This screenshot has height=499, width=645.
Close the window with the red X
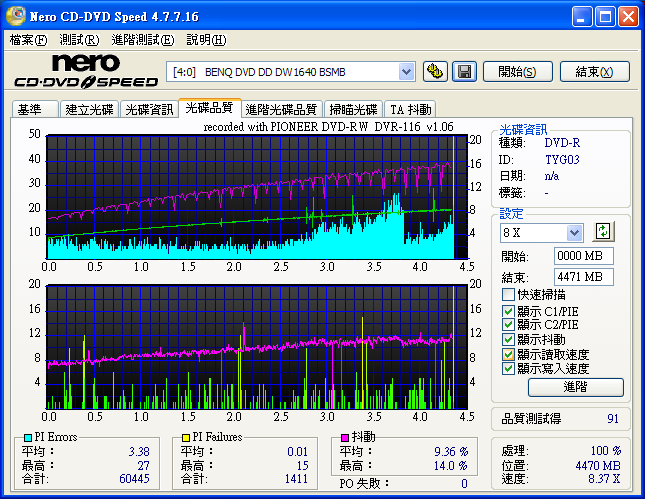[x=628, y=17]
